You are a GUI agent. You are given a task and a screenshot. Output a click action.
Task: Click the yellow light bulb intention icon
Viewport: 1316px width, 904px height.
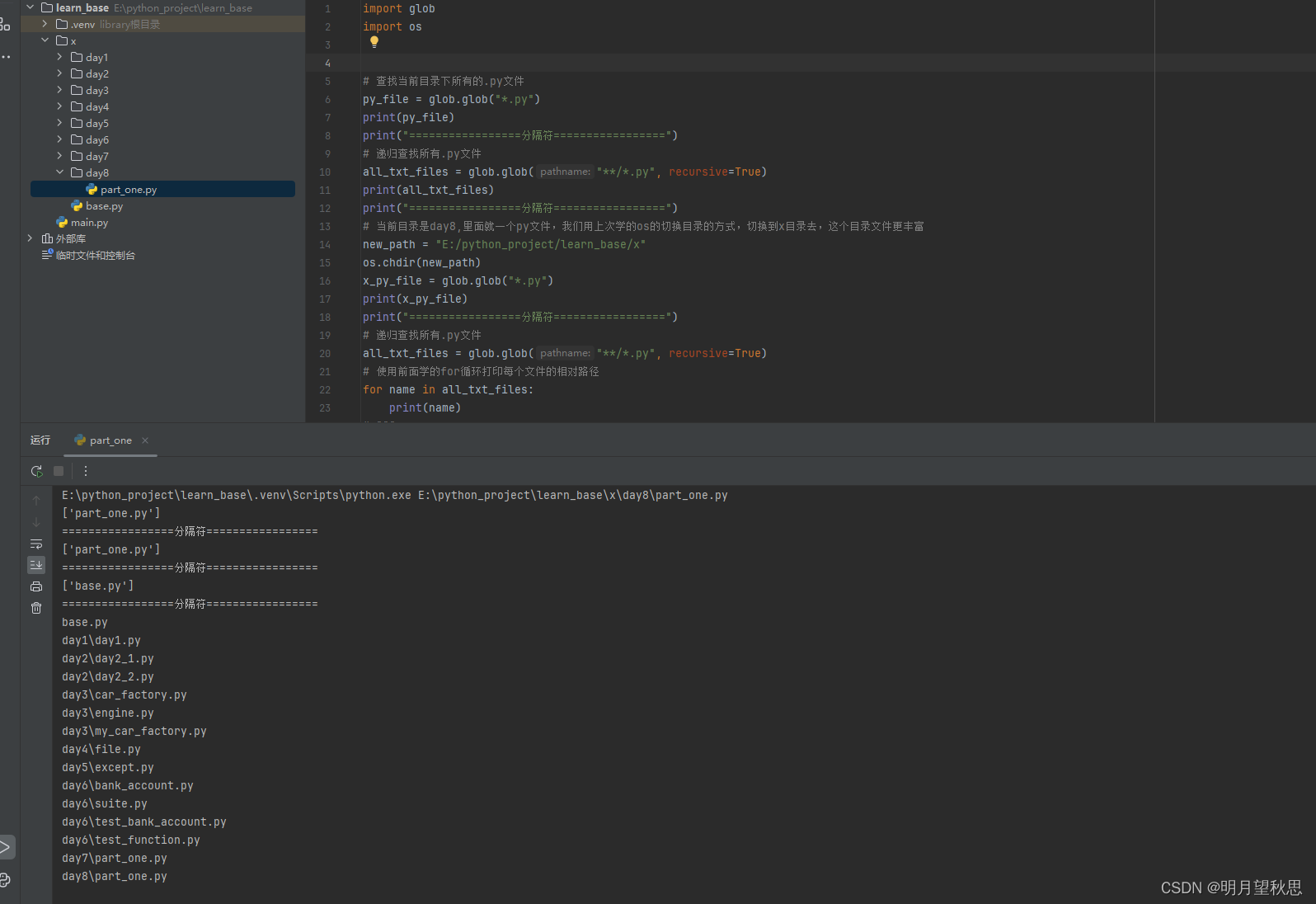pos(374,42)
